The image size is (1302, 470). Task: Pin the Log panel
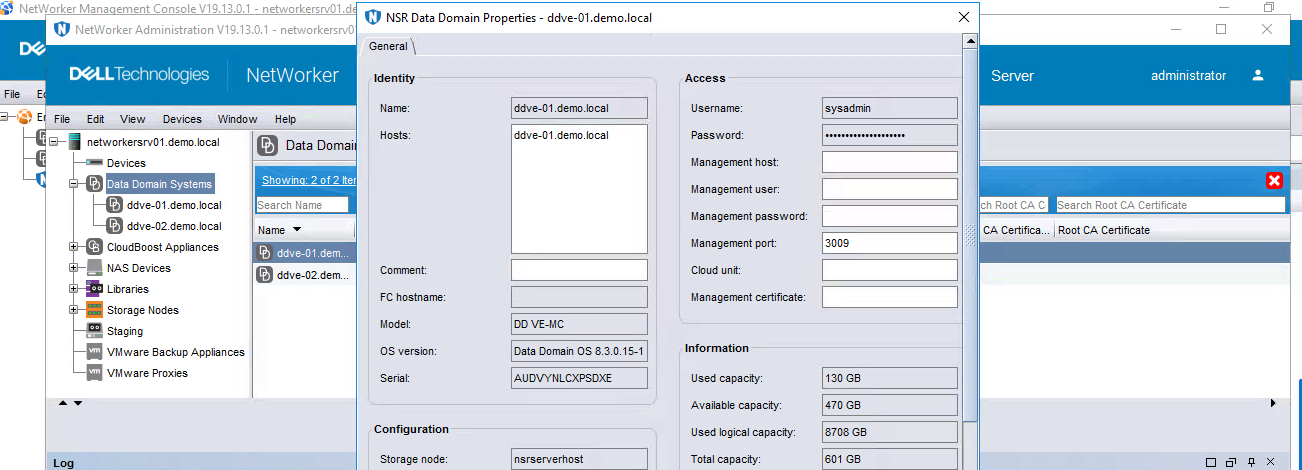1250,463
